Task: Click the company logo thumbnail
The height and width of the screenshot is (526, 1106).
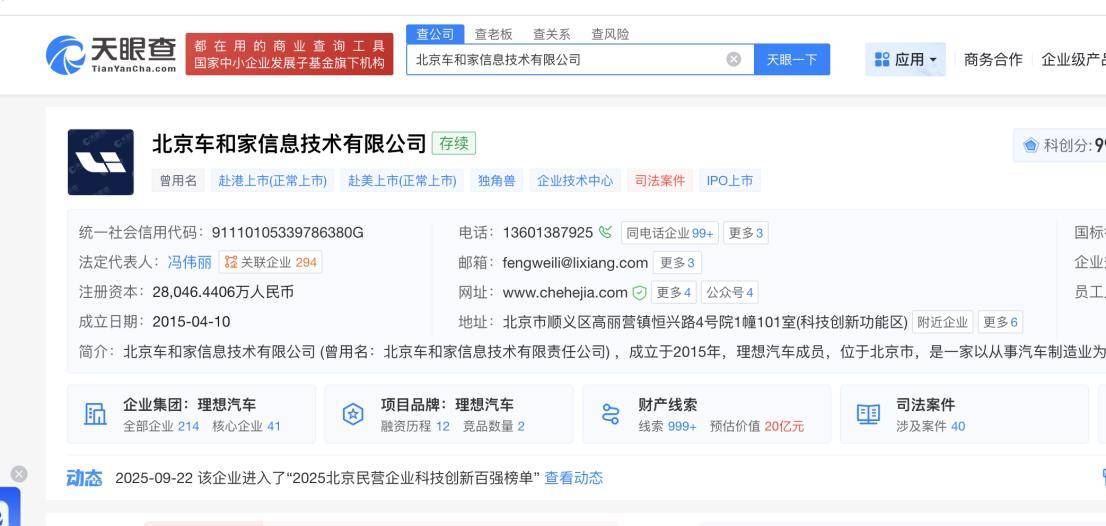Action: point(100,162)
